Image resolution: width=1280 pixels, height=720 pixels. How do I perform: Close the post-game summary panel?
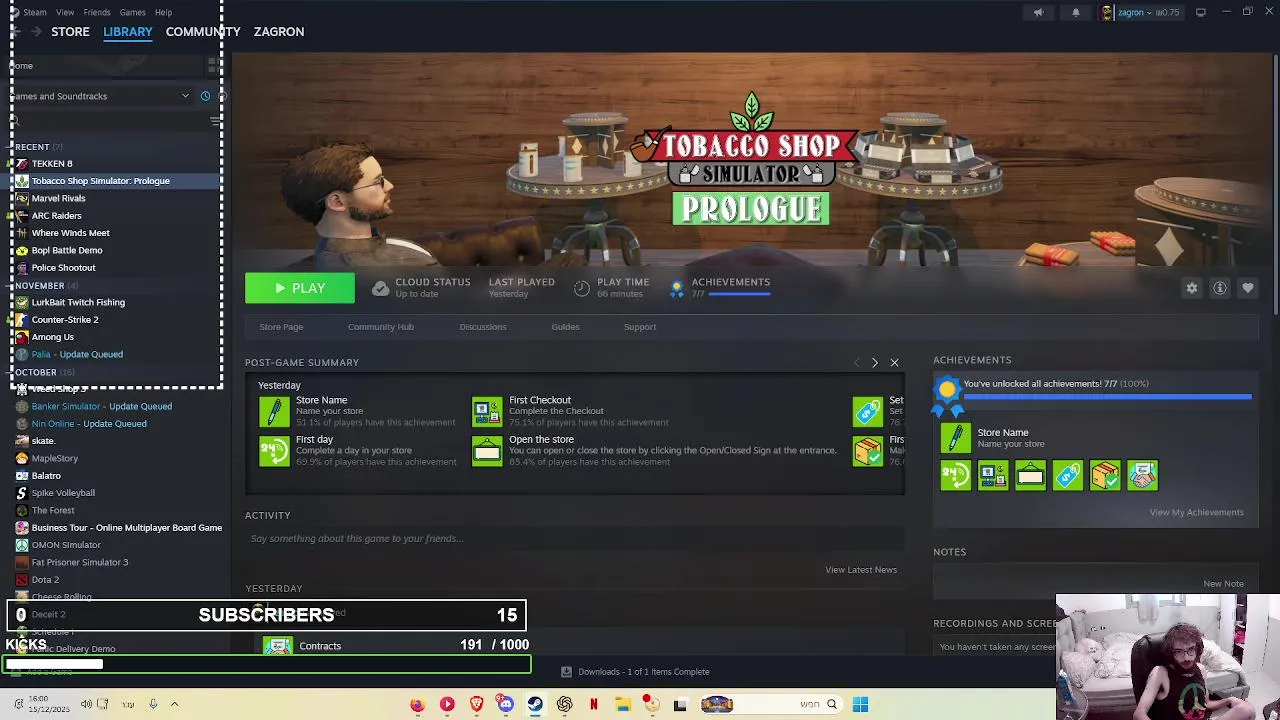pyautogui.click(x=894, y=363)
